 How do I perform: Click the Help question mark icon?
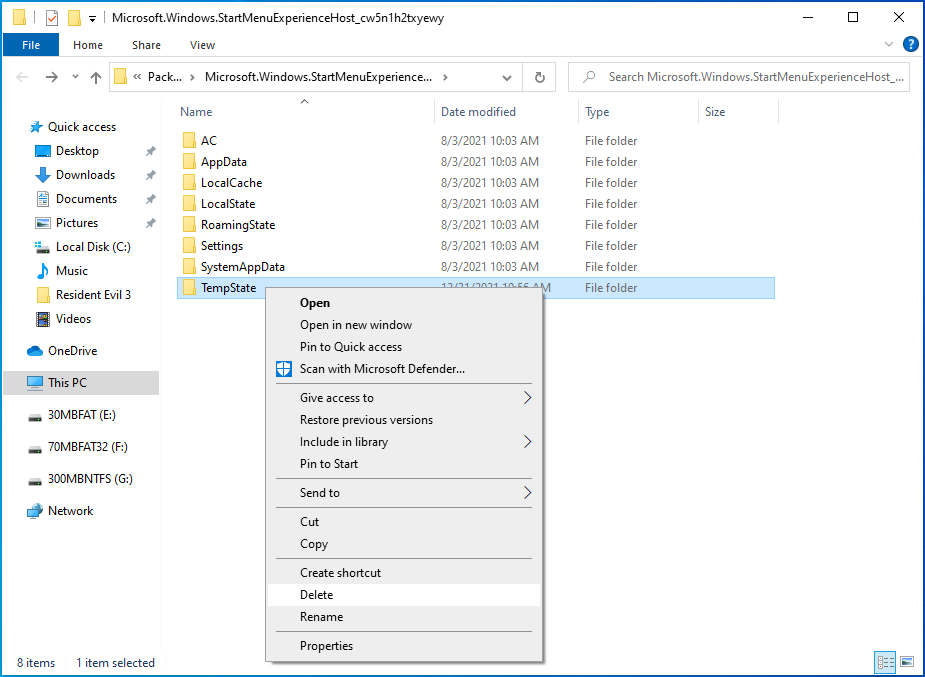coord(910,45)
